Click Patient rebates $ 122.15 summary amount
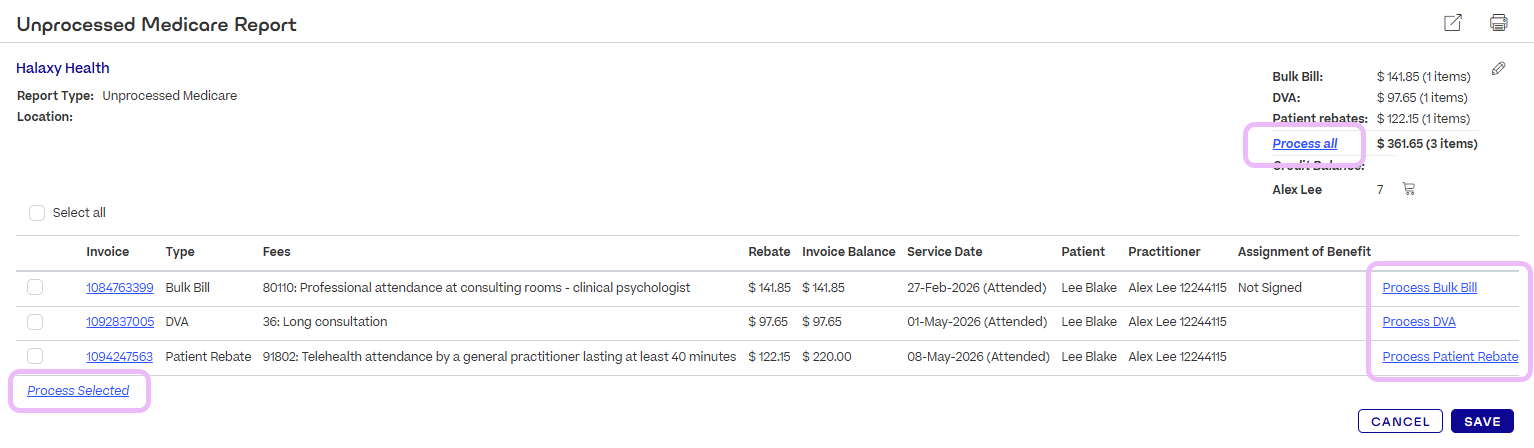This screenshot has height=448, width=1534. [1422, 120]
